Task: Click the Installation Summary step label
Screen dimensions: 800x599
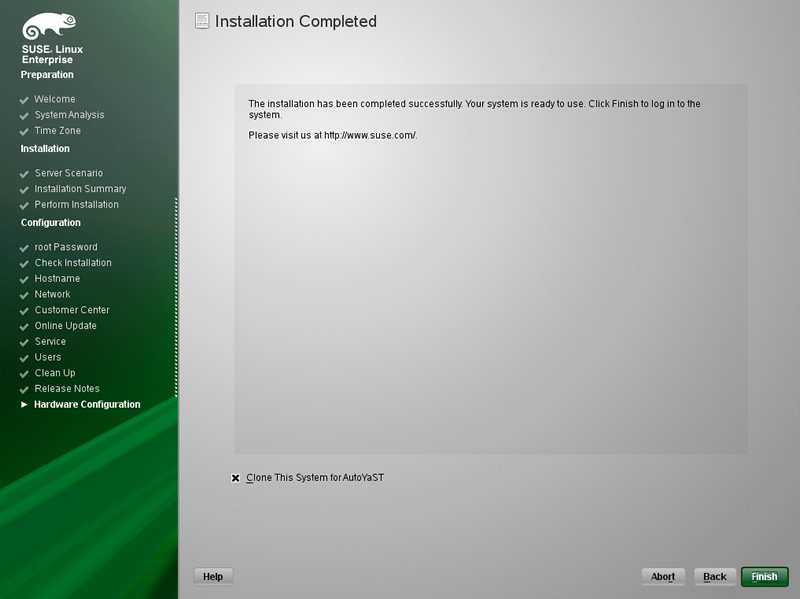Action: (x=80, y=189)
